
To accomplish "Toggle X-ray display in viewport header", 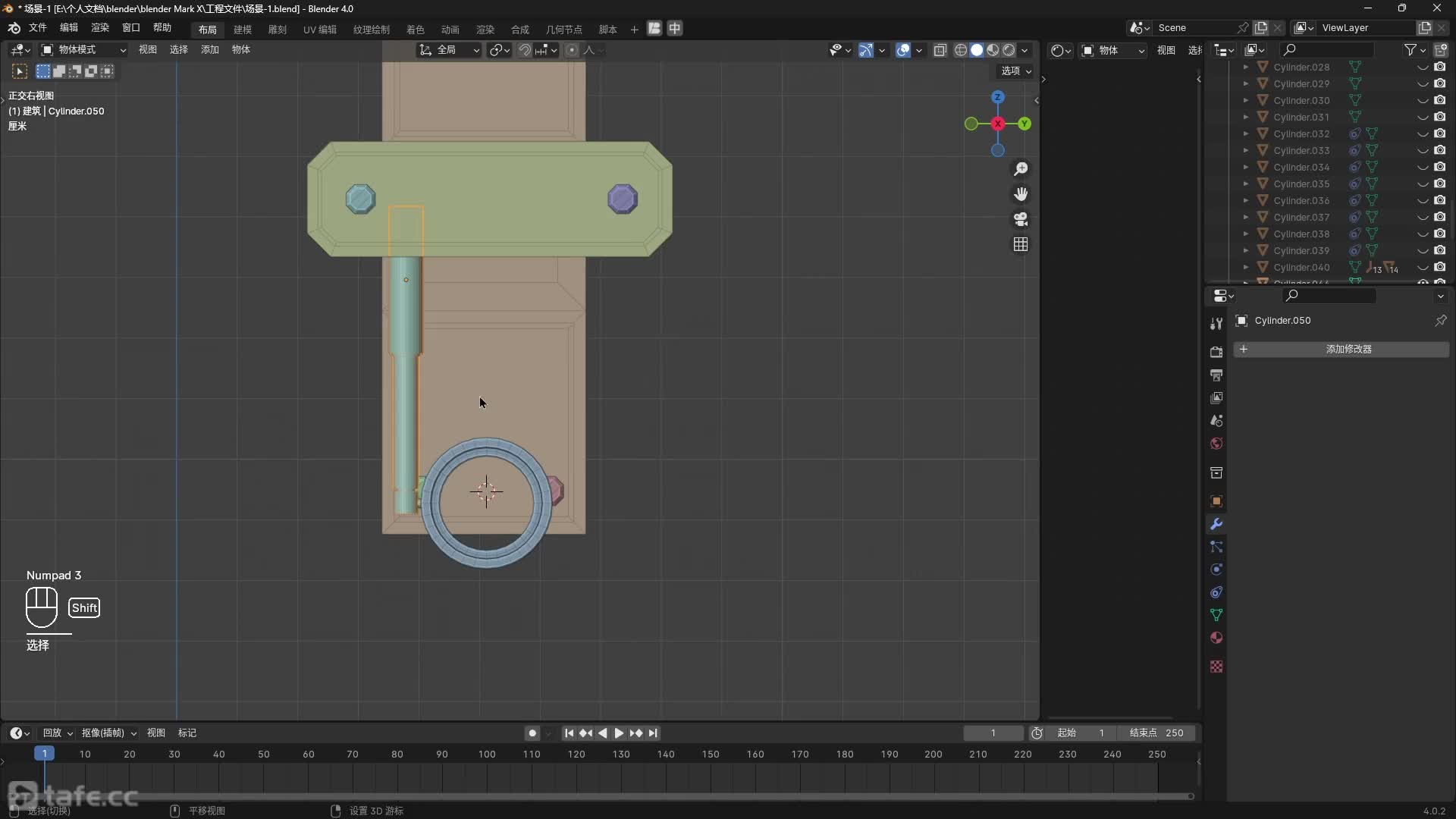I will click(x=940, y=50).
